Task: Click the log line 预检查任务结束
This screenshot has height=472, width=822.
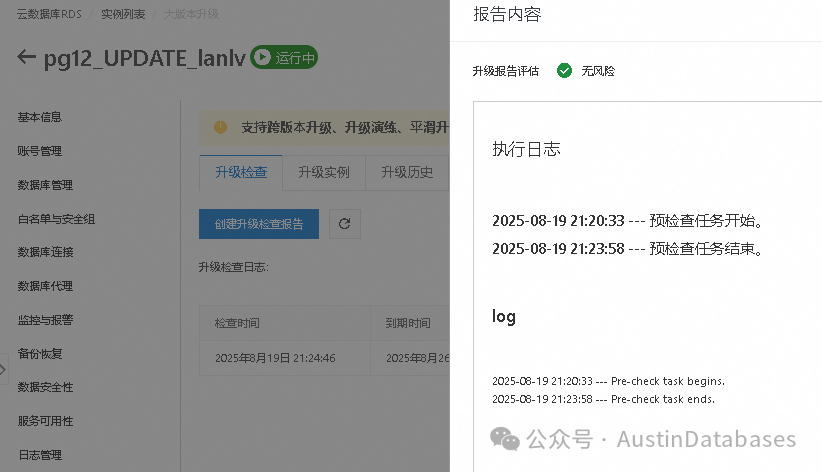Action: coord(628,249)
